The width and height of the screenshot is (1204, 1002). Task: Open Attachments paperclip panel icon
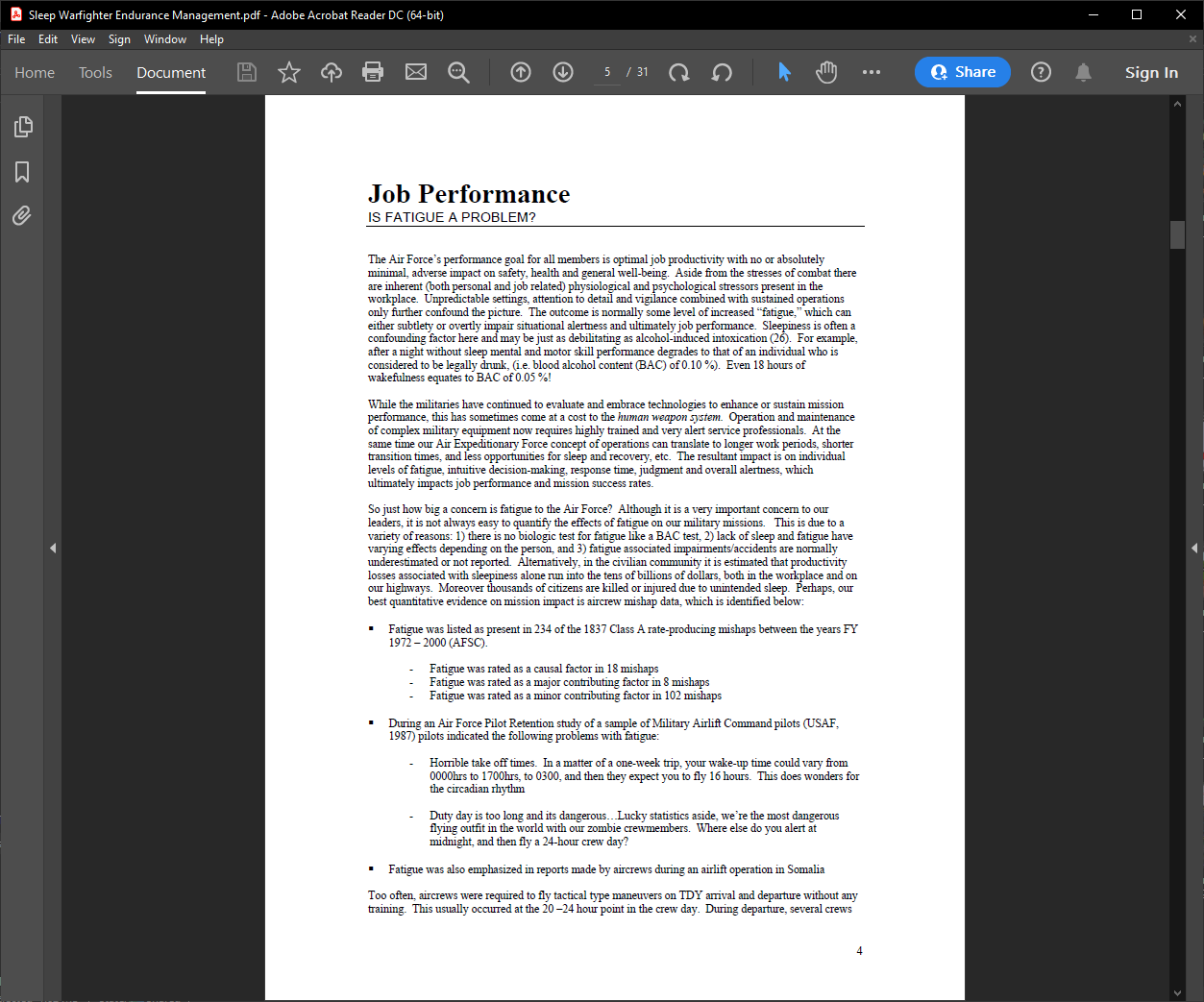(22, 215)
